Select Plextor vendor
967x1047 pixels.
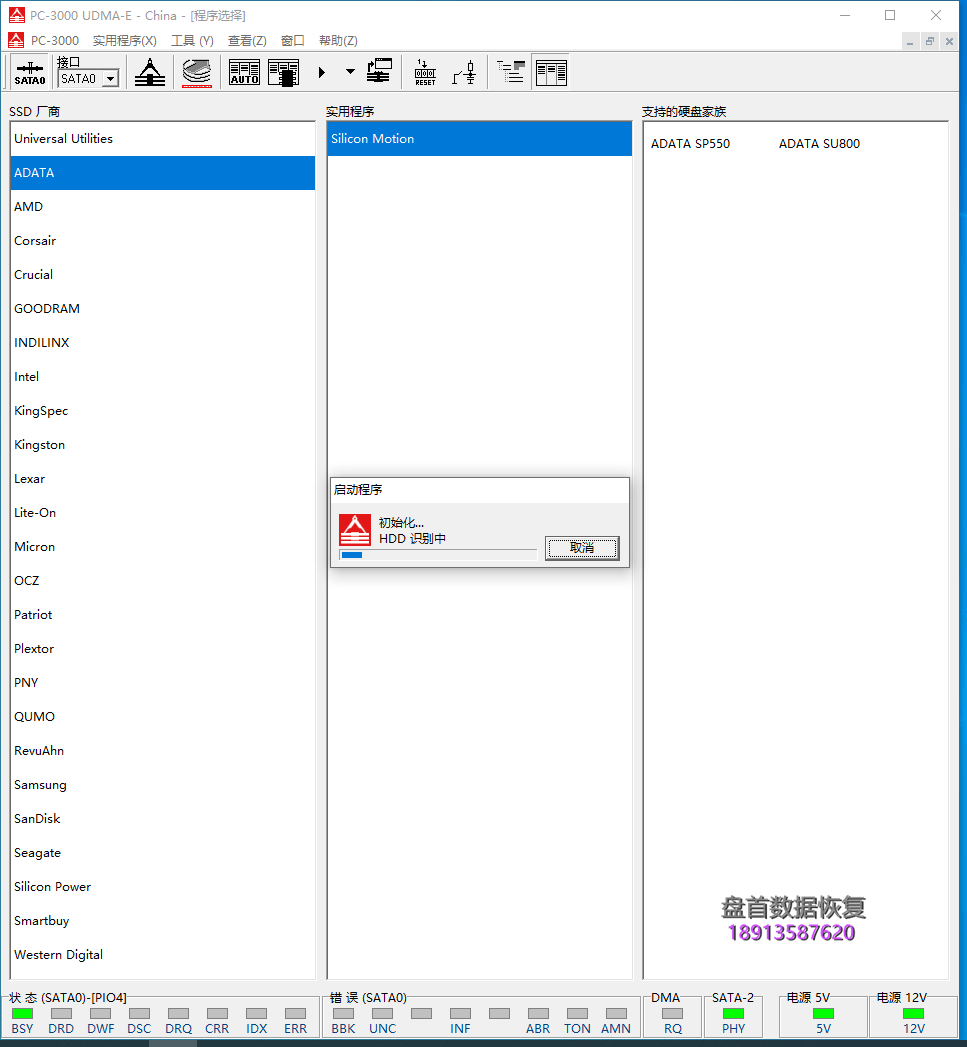pyautogui.click(x=163, y=649)
